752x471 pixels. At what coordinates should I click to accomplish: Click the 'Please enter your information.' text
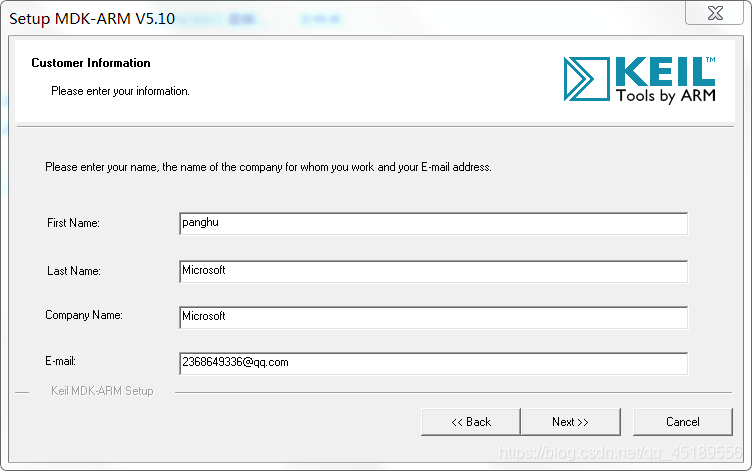point(120,91)
